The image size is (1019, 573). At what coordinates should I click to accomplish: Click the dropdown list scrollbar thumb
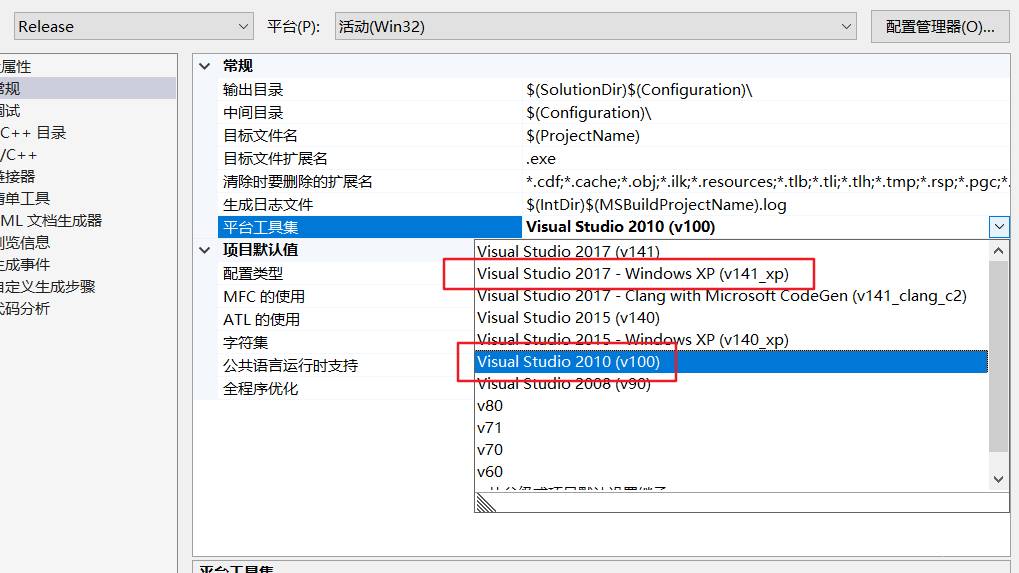point(999,356)
